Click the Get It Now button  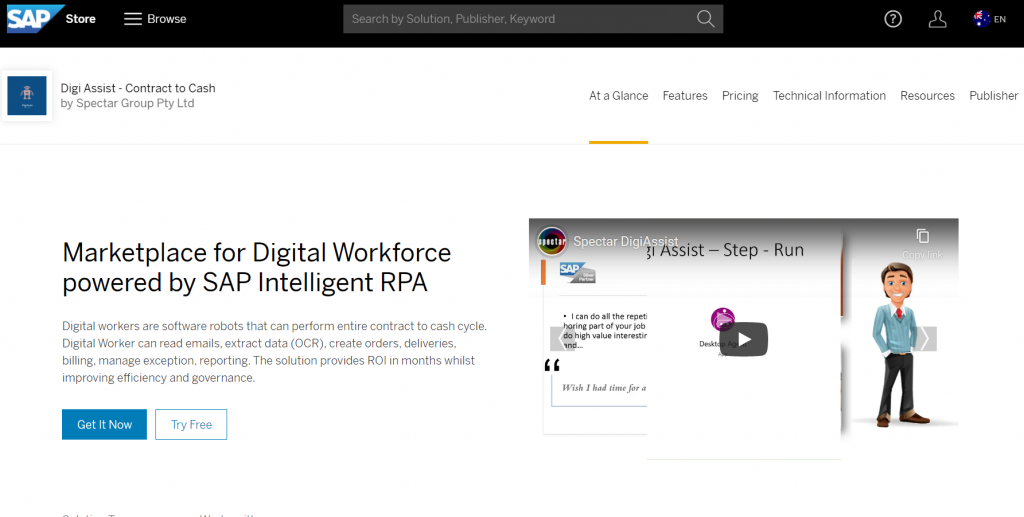104,424
